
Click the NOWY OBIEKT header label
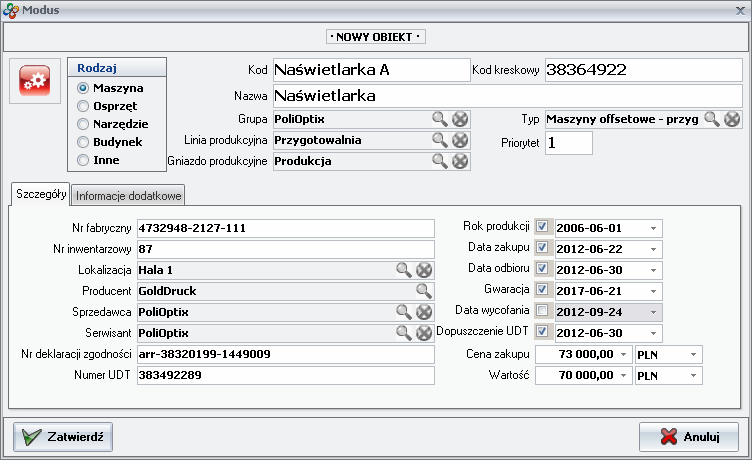[376, 37]
